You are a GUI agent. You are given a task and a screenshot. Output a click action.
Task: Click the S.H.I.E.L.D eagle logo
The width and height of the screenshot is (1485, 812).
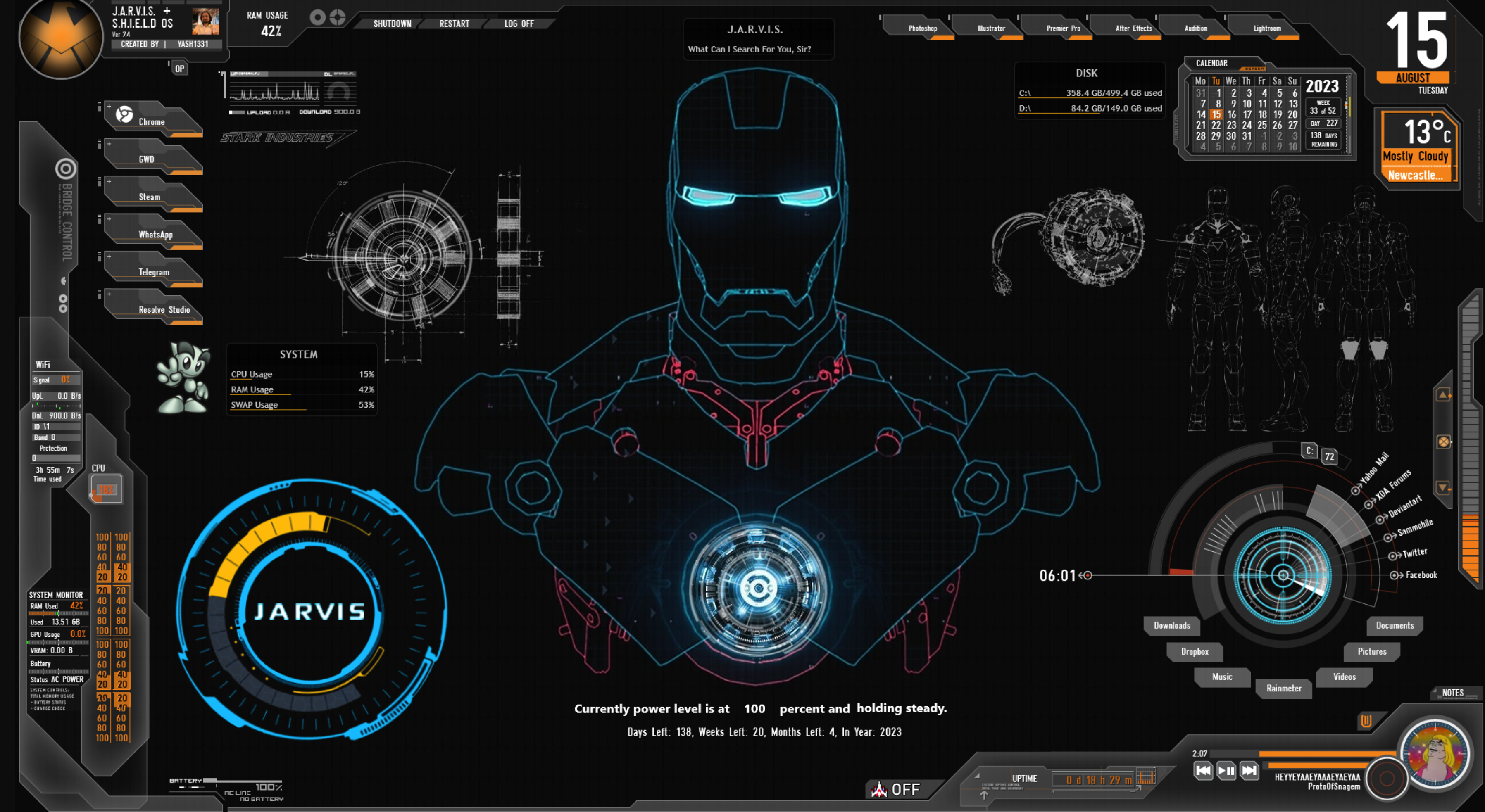point(60,38)
